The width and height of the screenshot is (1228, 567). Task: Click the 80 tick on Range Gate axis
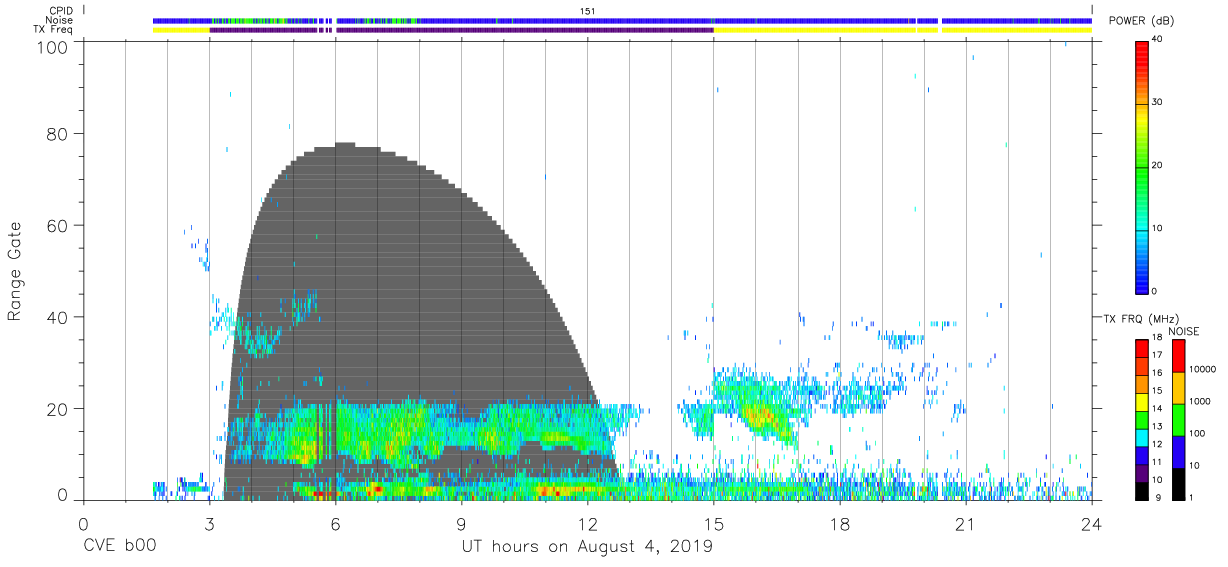click(59, 133)
